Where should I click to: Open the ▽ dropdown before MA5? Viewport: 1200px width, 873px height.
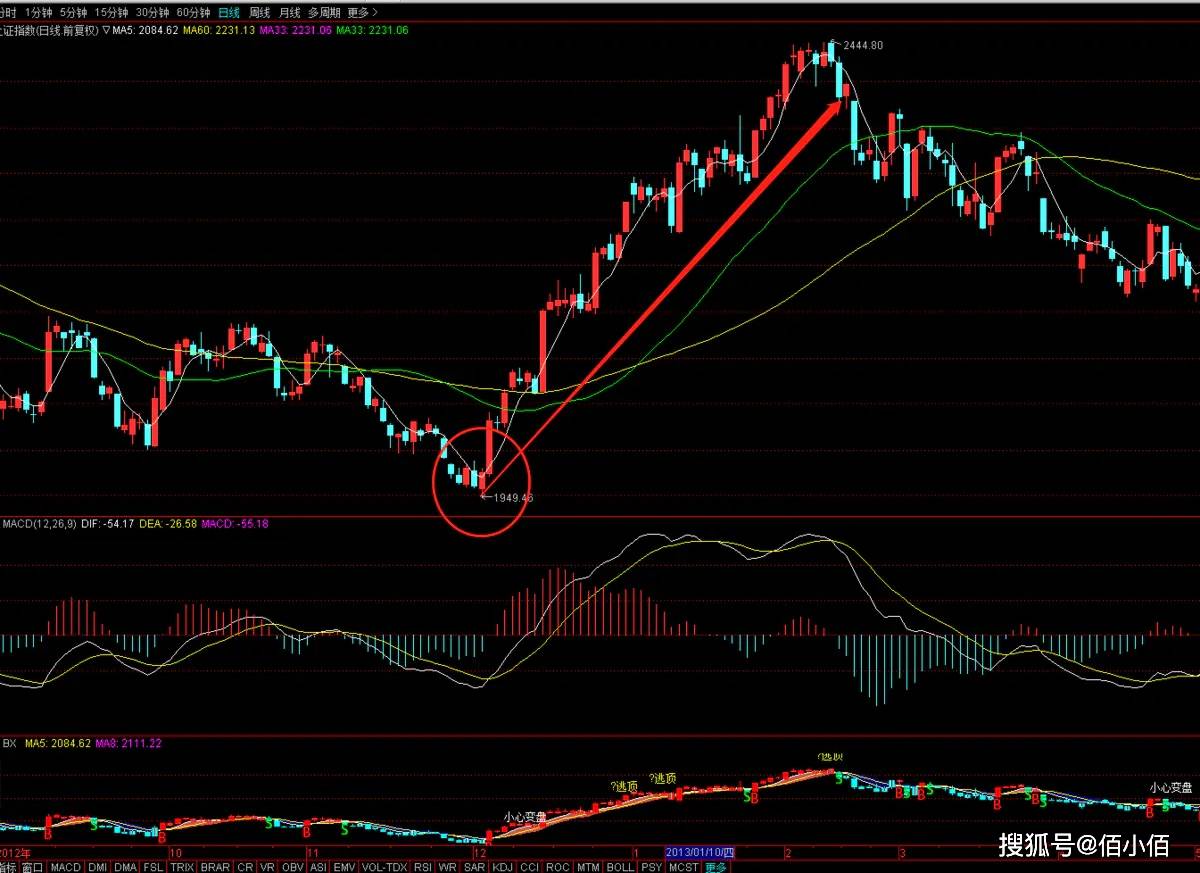[x=105, y=30]
